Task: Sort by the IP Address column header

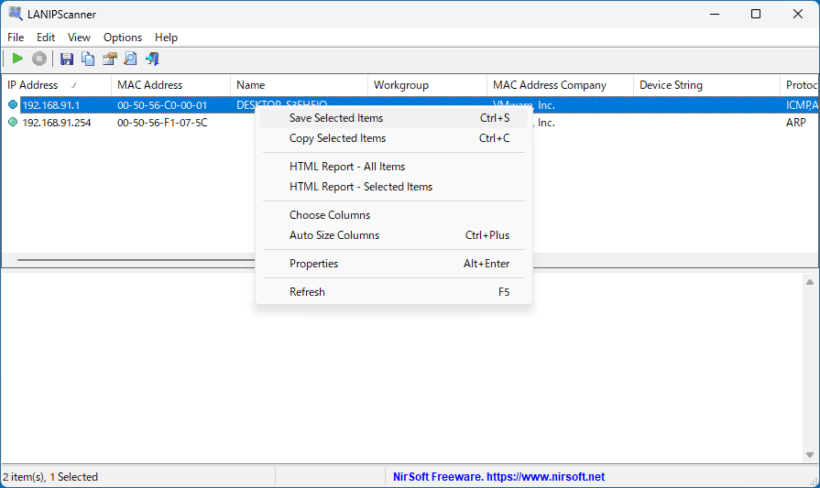Action: click(56, 85)
